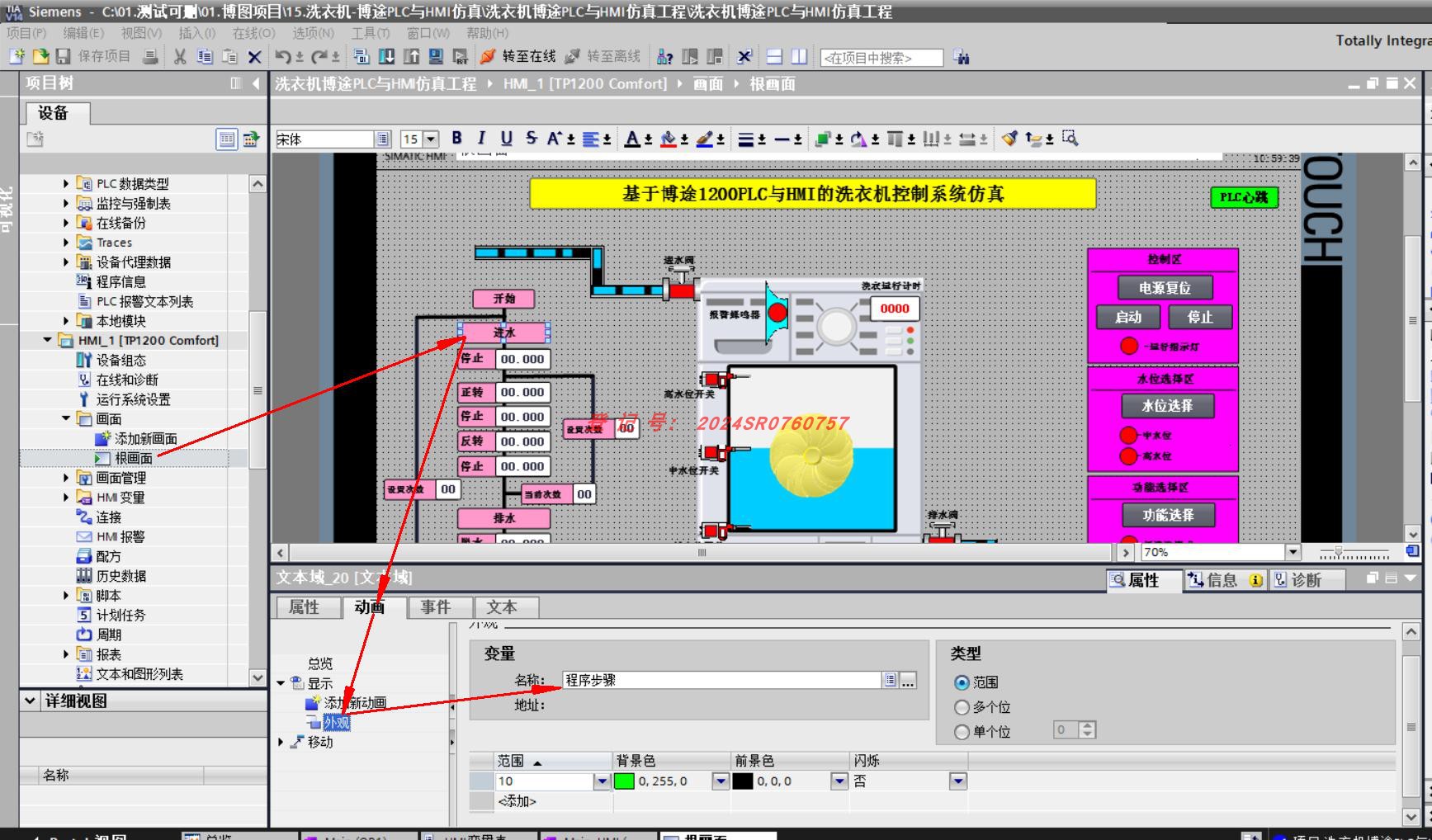Open variable browse button with ellipsis
The height and width of the screenshot is (840, 1432).
pos(908,680)
